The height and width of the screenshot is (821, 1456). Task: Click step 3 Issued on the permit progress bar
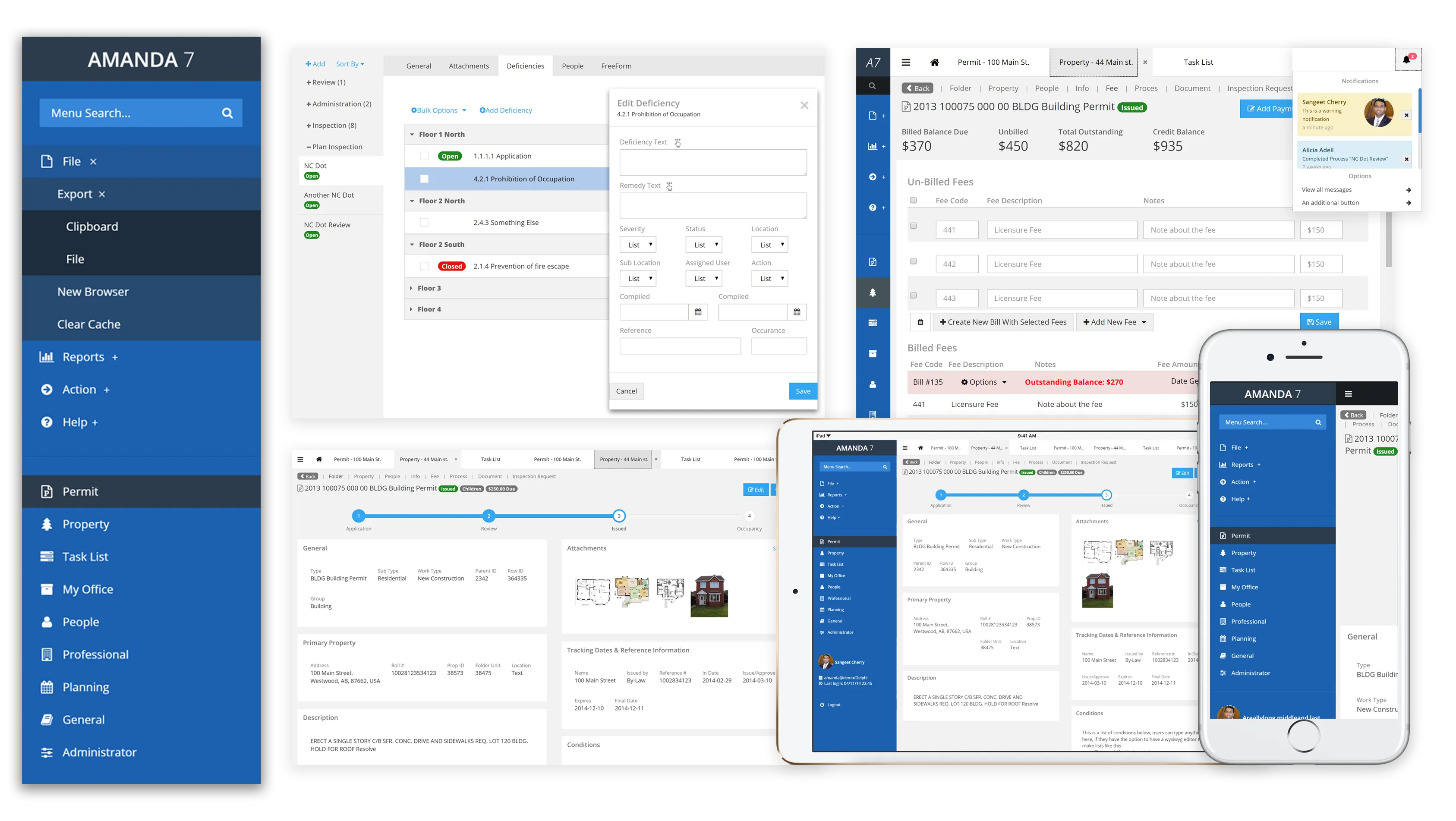click(619, 516)
